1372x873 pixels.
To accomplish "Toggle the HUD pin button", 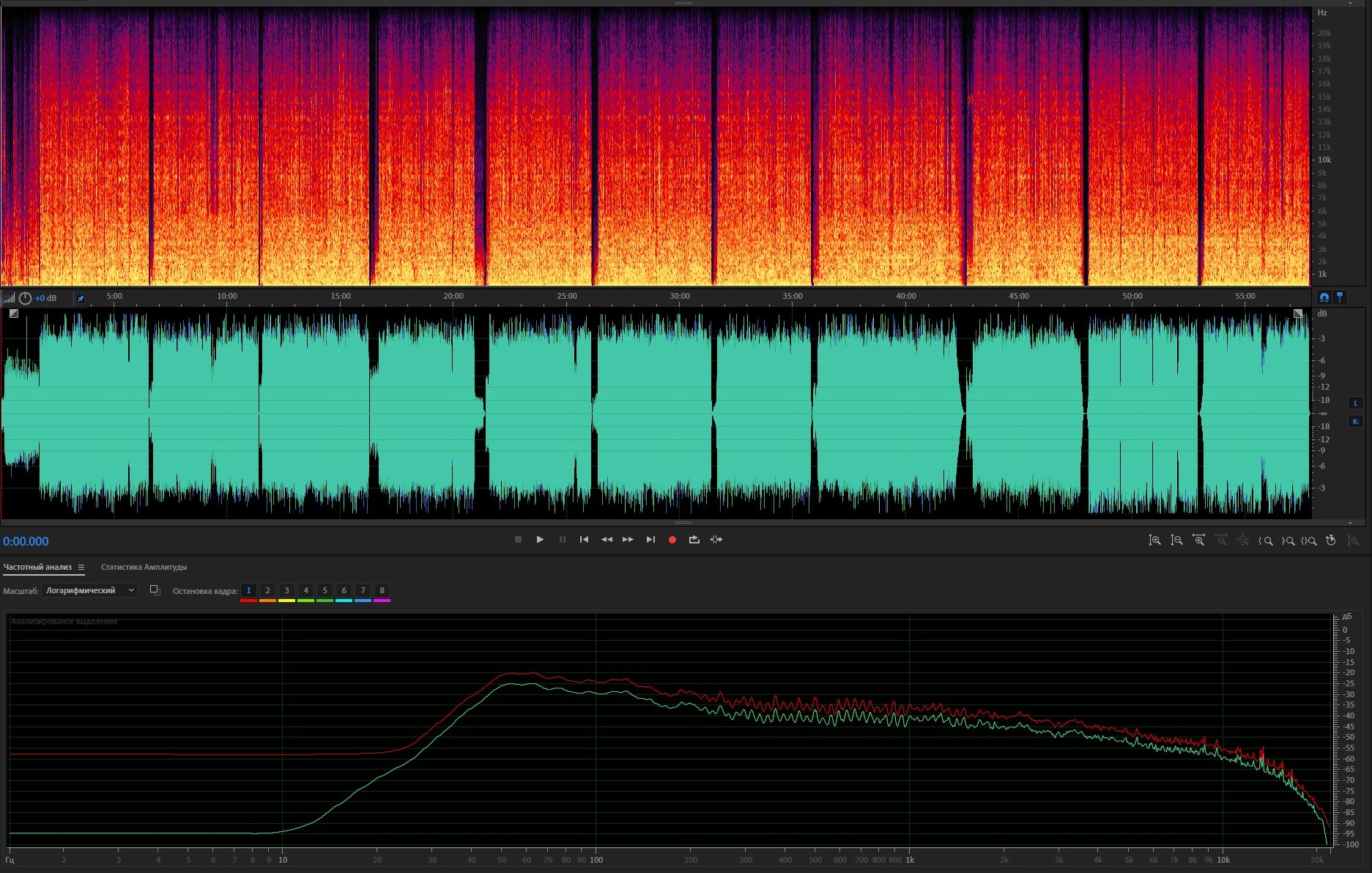I will [81, 299].
